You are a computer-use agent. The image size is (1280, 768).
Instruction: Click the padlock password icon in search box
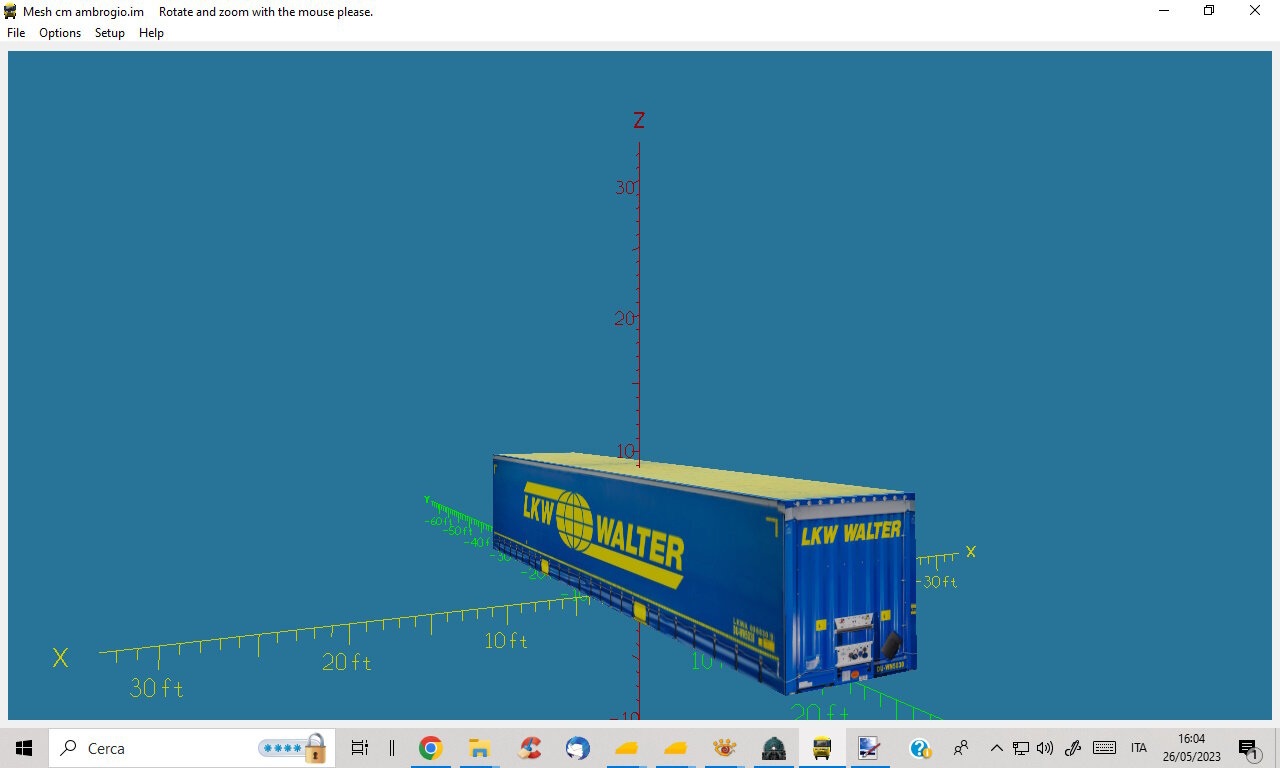(316, 748)
